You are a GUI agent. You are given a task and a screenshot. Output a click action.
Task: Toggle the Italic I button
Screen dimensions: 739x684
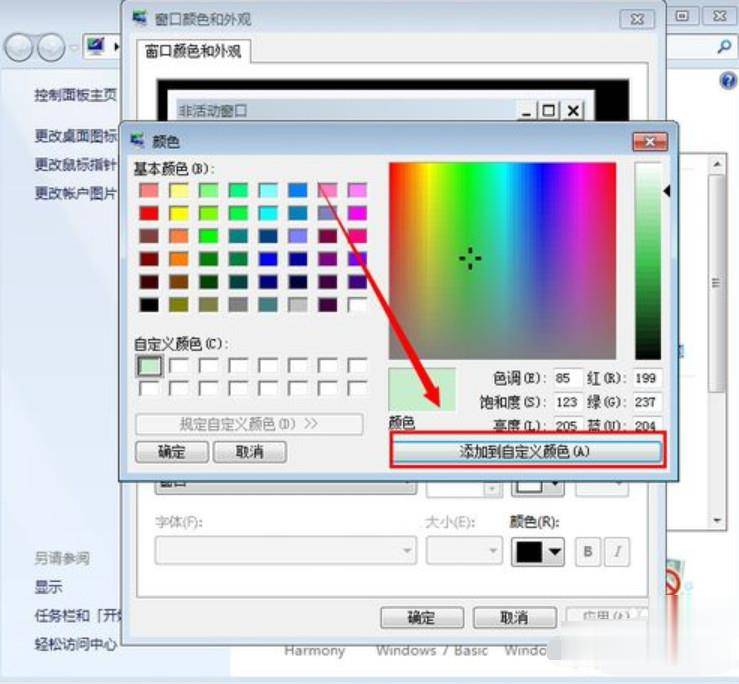(617, 551)
